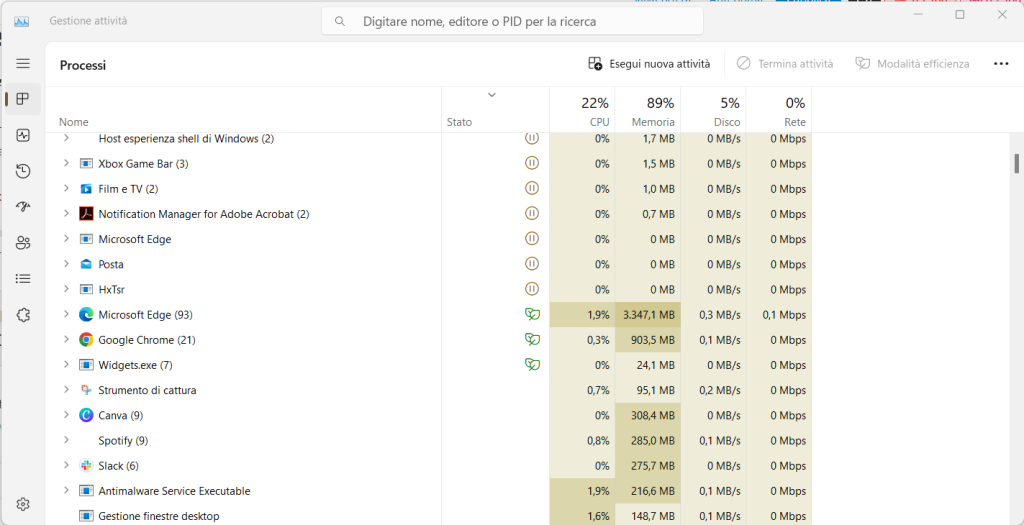Sort by the Stato column header
The height and width of the screenshot is (525, 1024).
click(x=459, y=122)
